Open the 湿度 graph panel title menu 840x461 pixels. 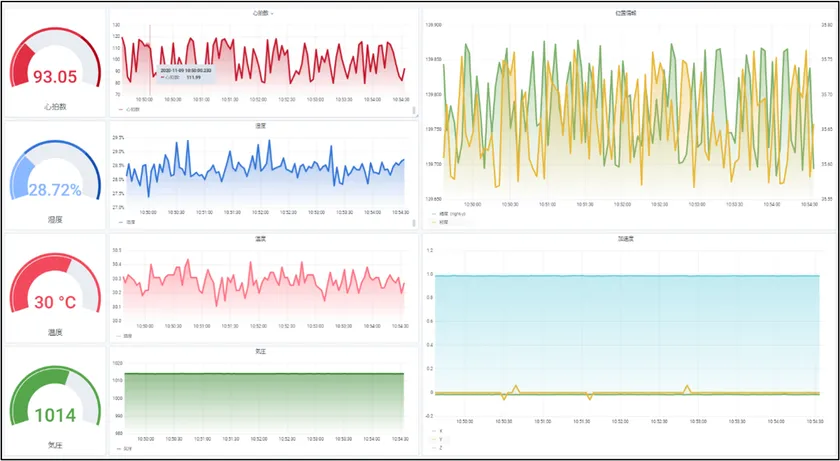pyautogui.click(x=261, y=126)
